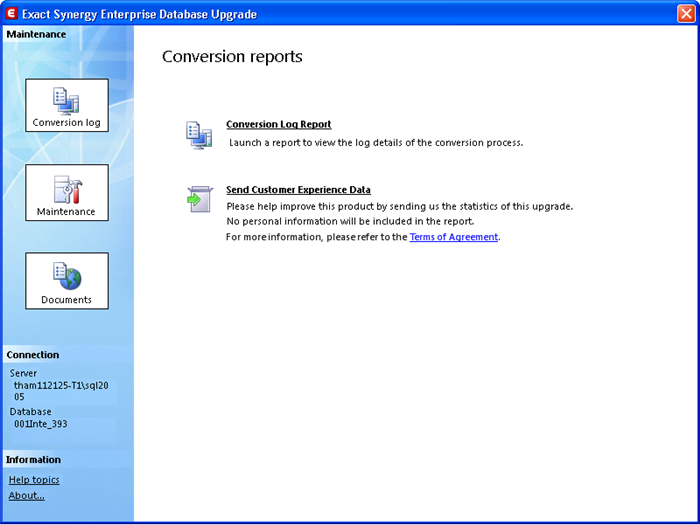The image size is (700, 525).
Task: Open the Terms of Agreement link
Action: tap(454, 237)
